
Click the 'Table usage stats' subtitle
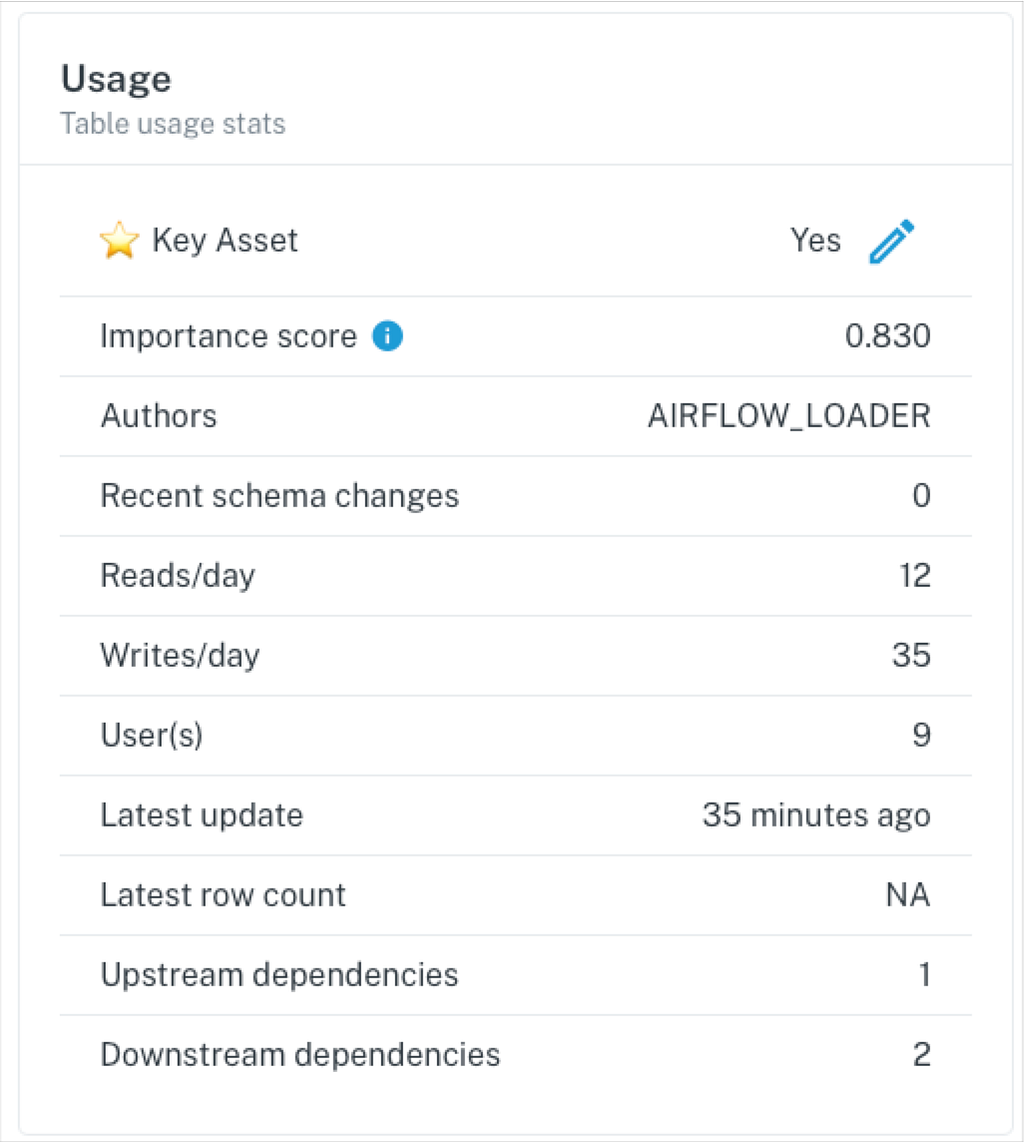click(x=173, y=123)
